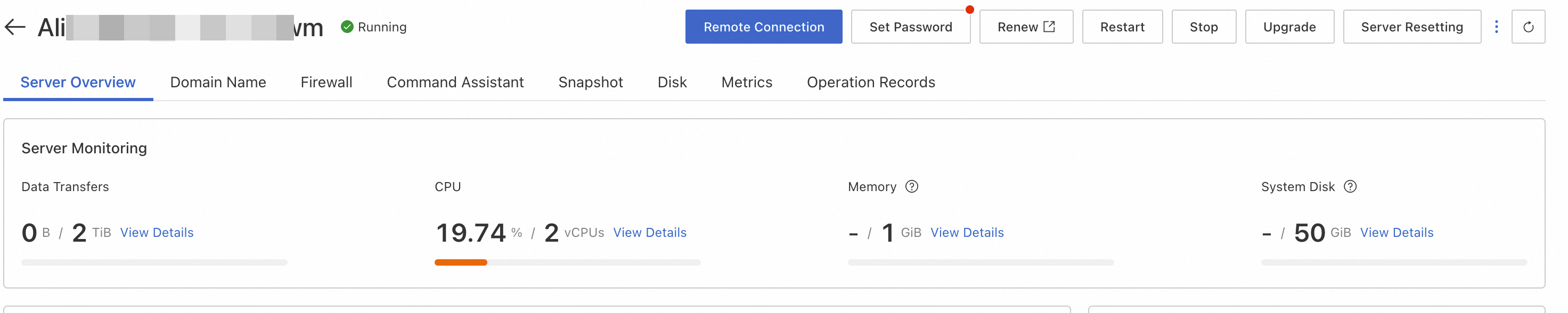Switch to the Firewall tab
This screenshot has height=313, width=1568.
coord(326,82)
